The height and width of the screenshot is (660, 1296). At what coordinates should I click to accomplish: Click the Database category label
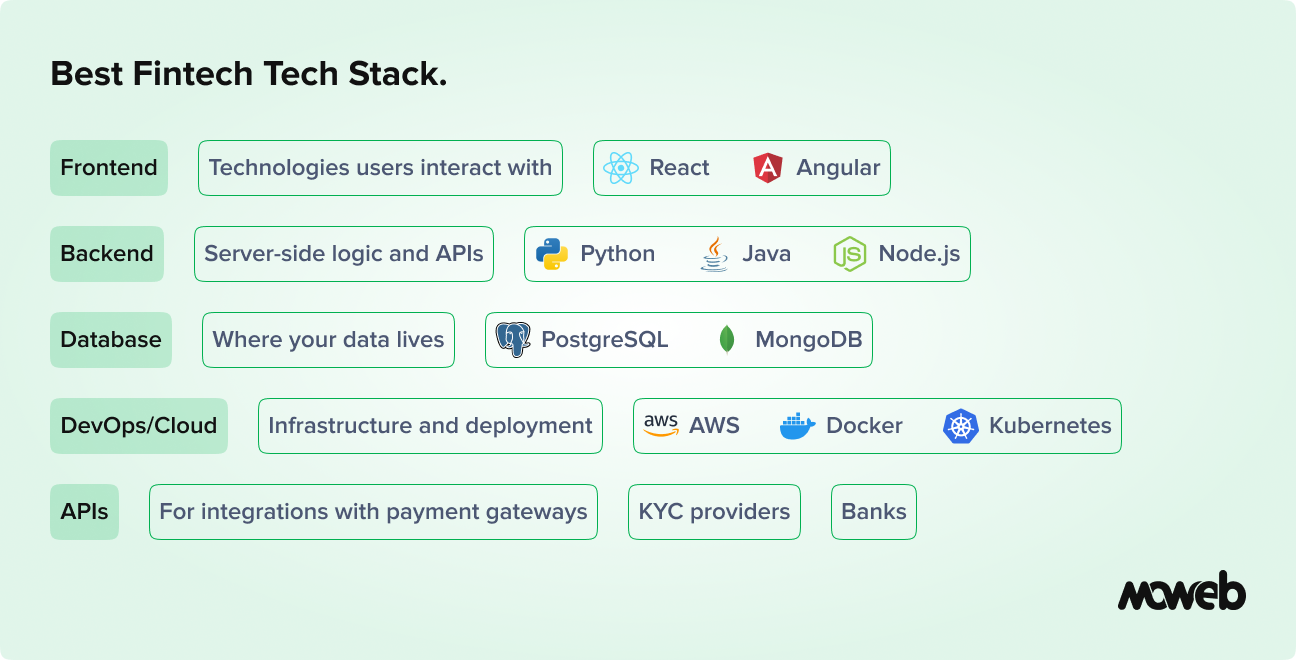110,339
